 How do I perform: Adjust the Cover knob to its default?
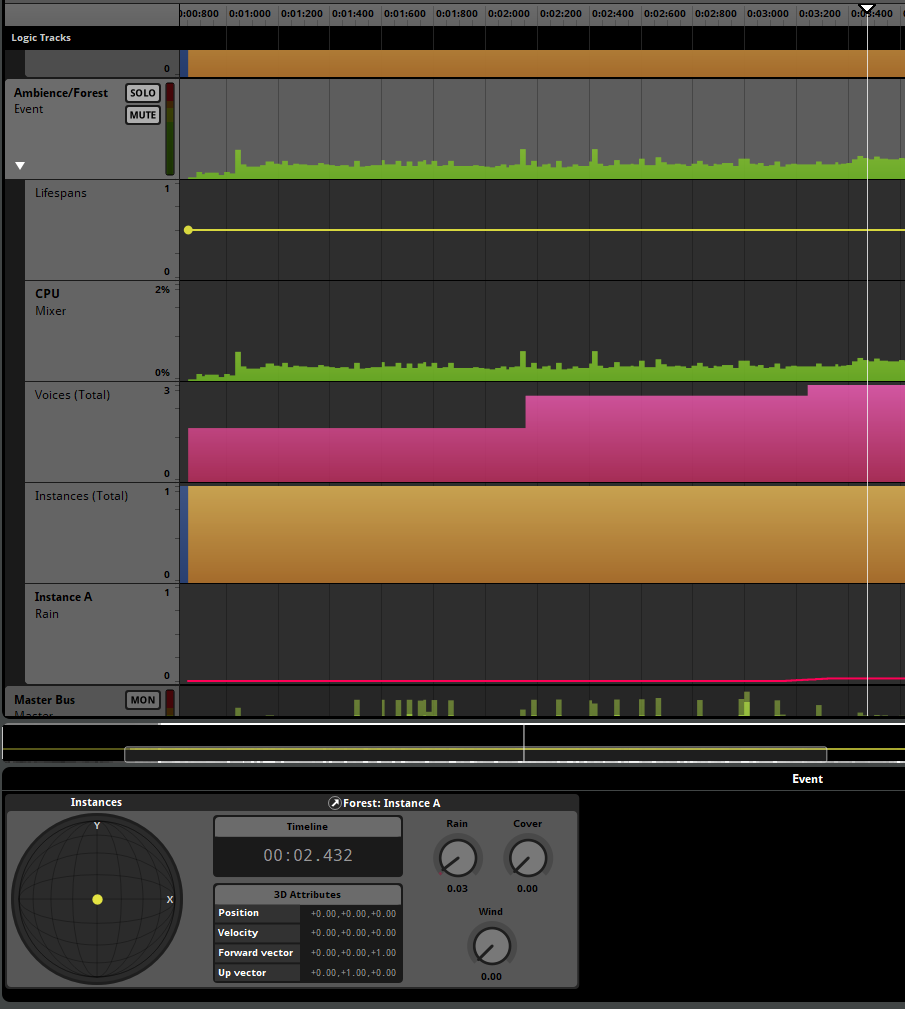[528, 858]
